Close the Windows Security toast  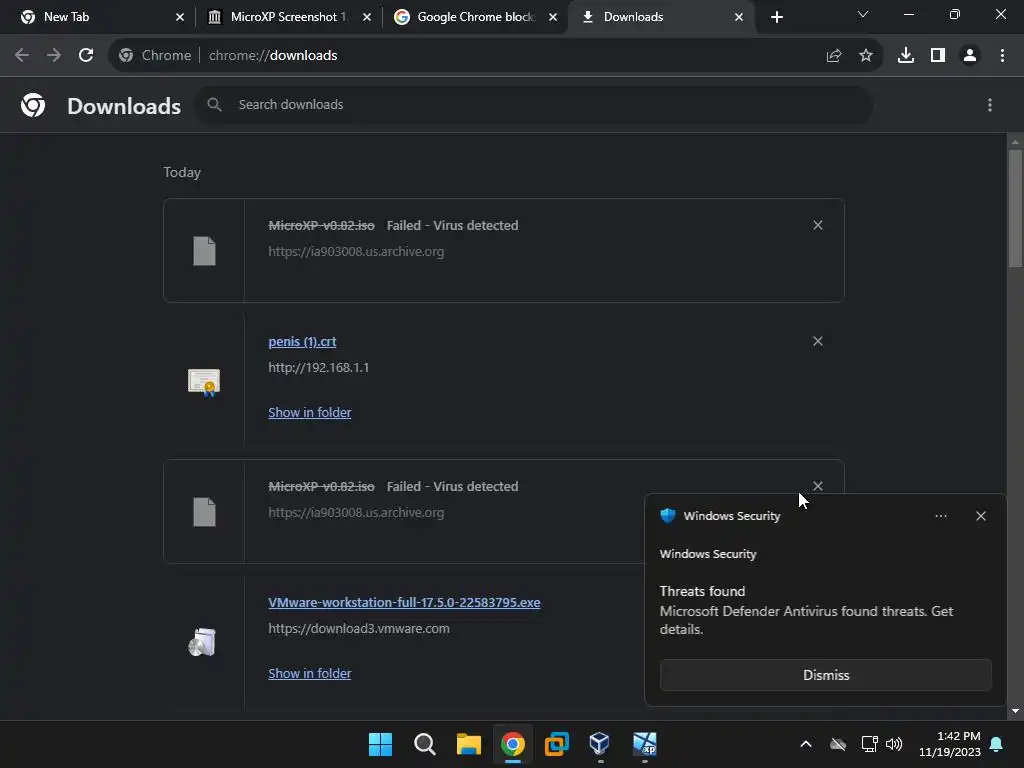pyautogui.click(x=981, y=516)
